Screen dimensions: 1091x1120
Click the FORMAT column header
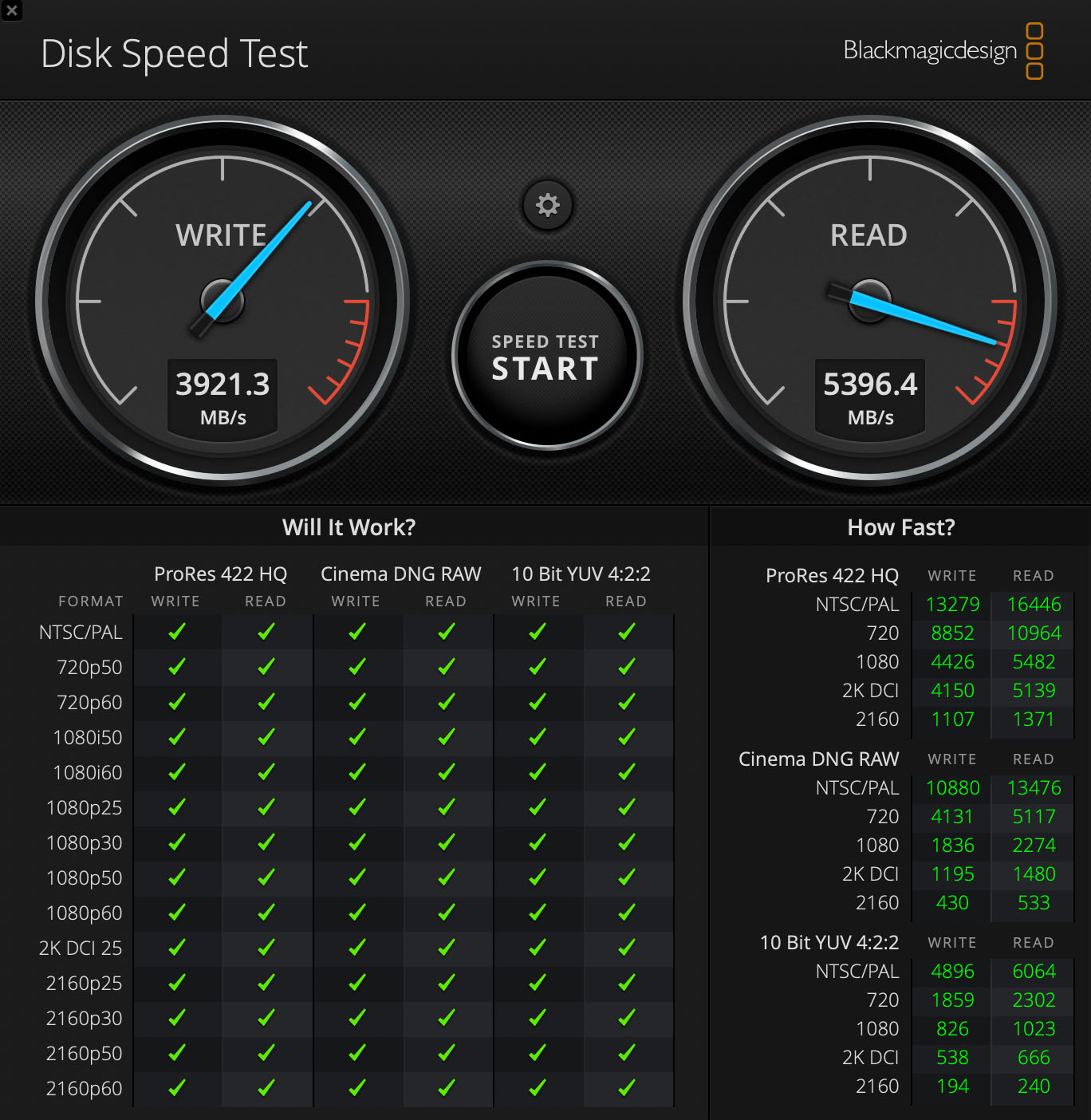pos(91,601)
